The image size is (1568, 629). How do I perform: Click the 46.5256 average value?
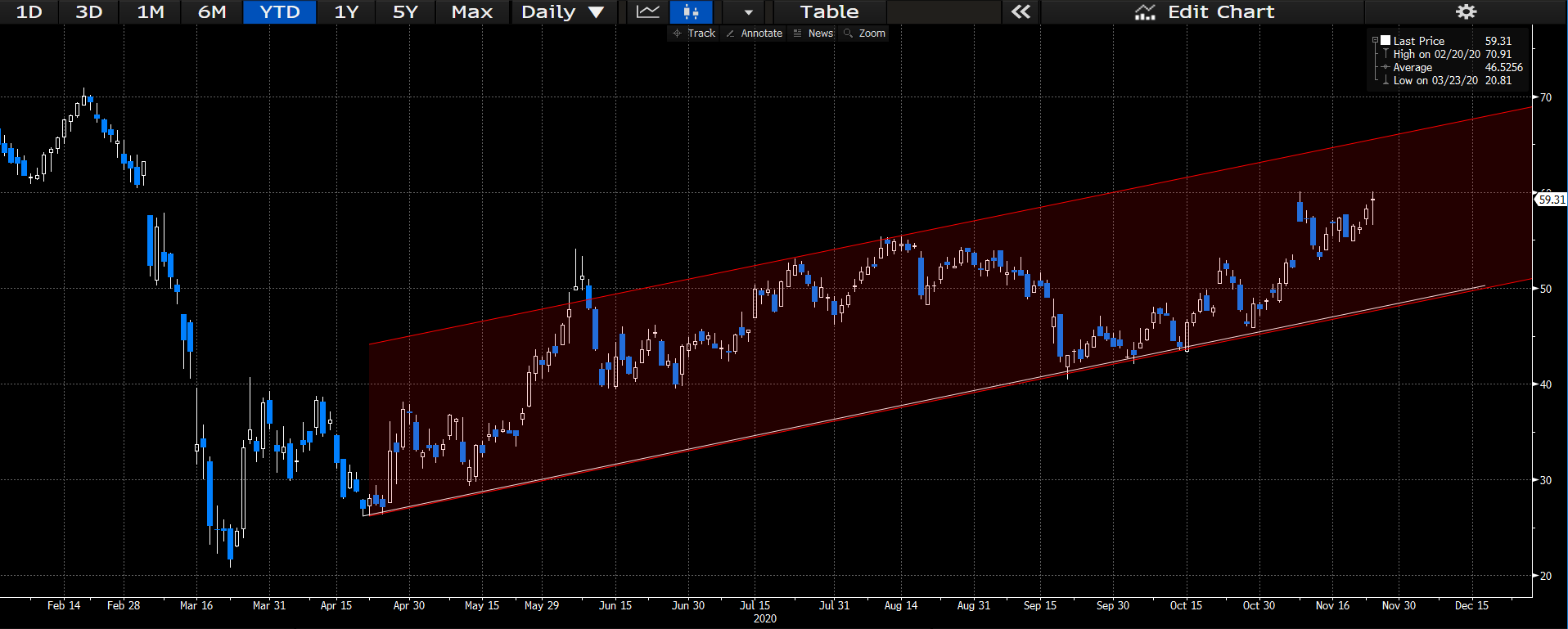pyautogui.click(x=1503, y=67)
